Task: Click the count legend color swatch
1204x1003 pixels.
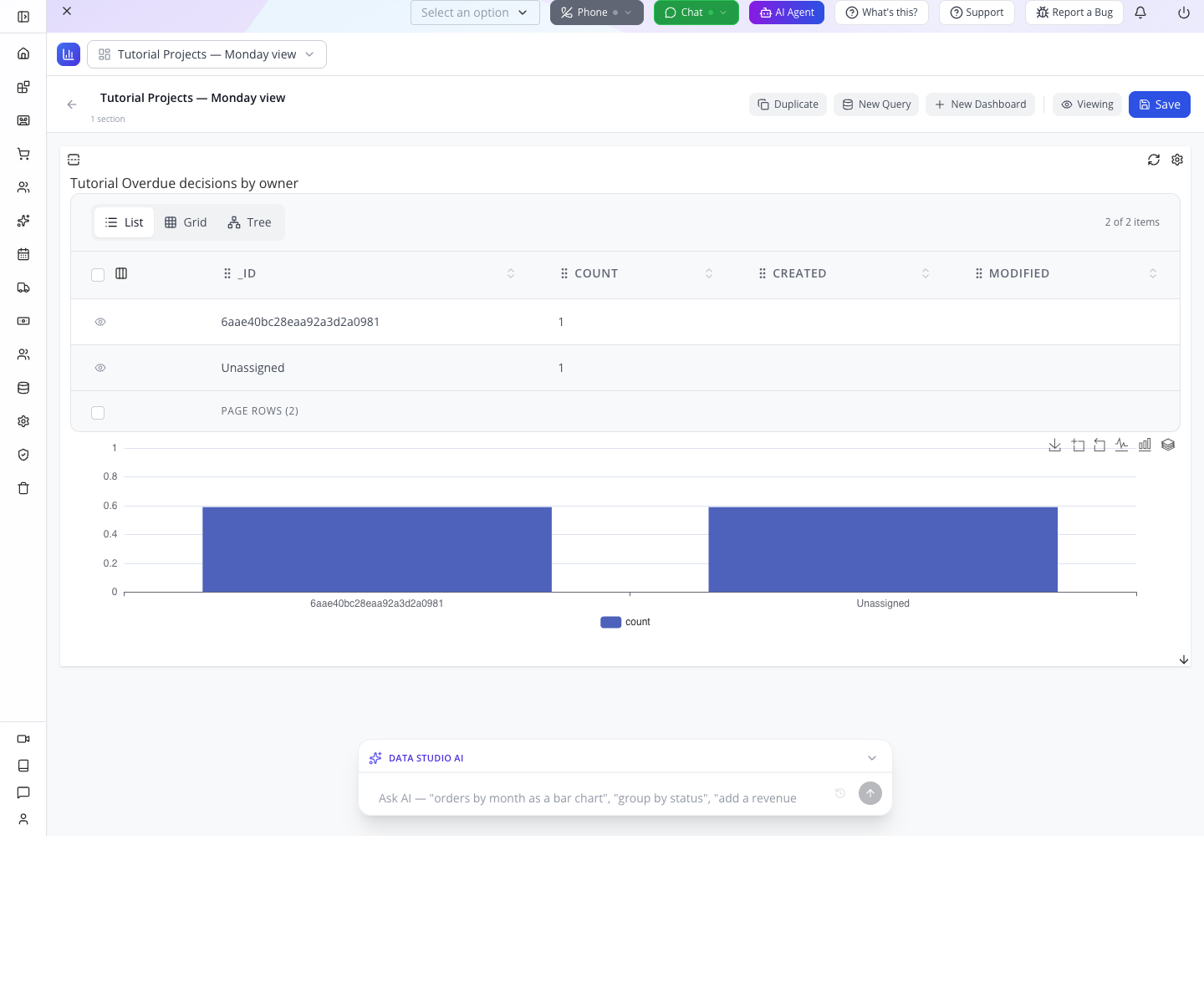Action: [610, 622]
